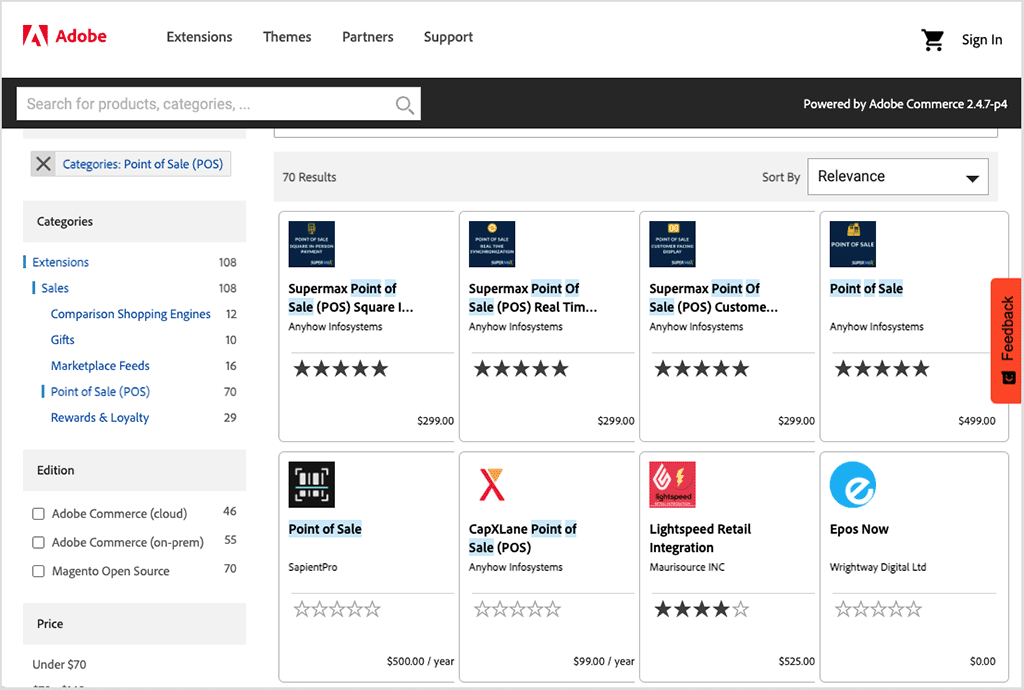This screenshot has width=1024, height=690.
Task: Select the Gifts category
Action: point(63,340)
